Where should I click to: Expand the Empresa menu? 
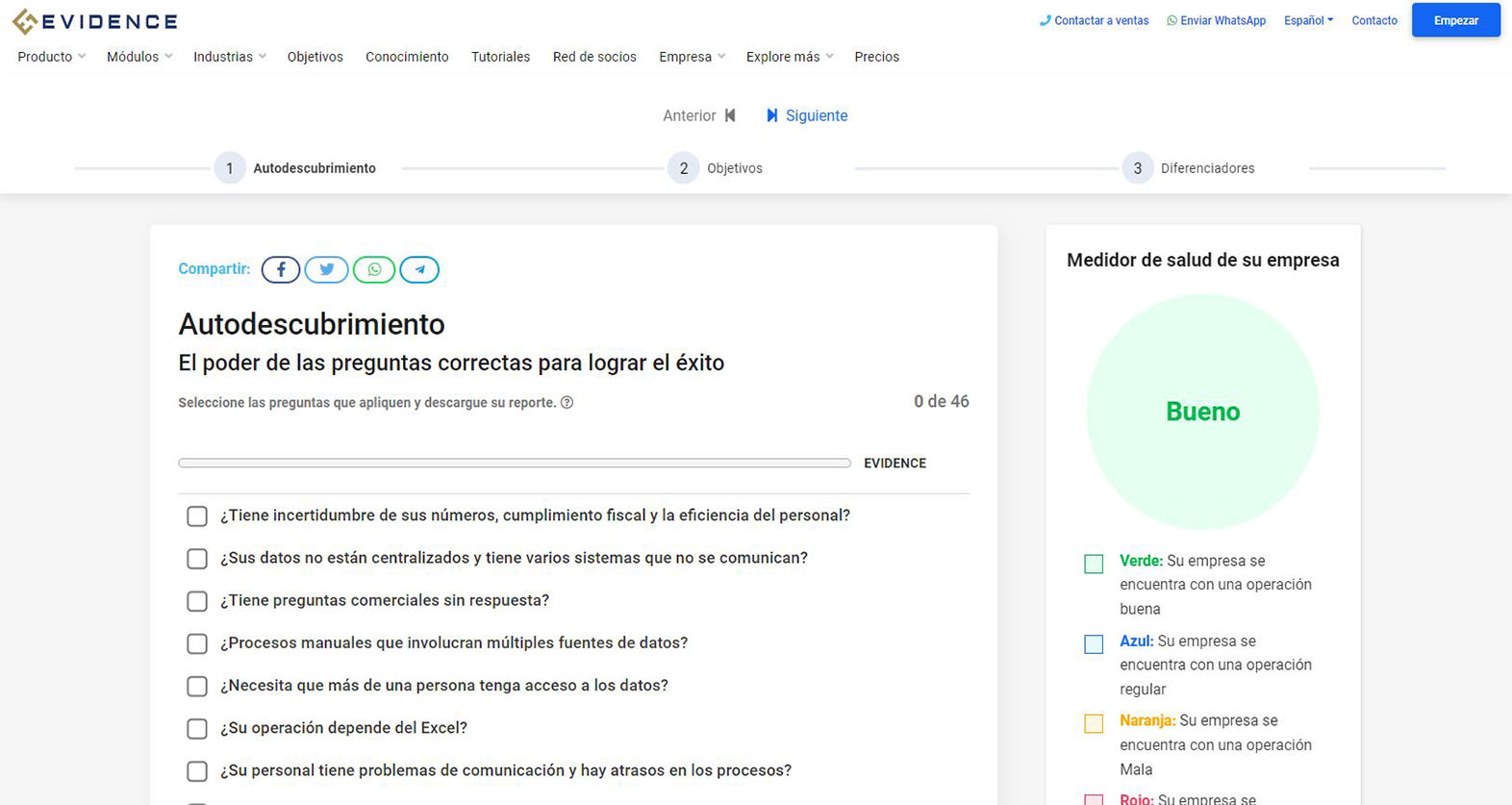click(x=693, y=57)
